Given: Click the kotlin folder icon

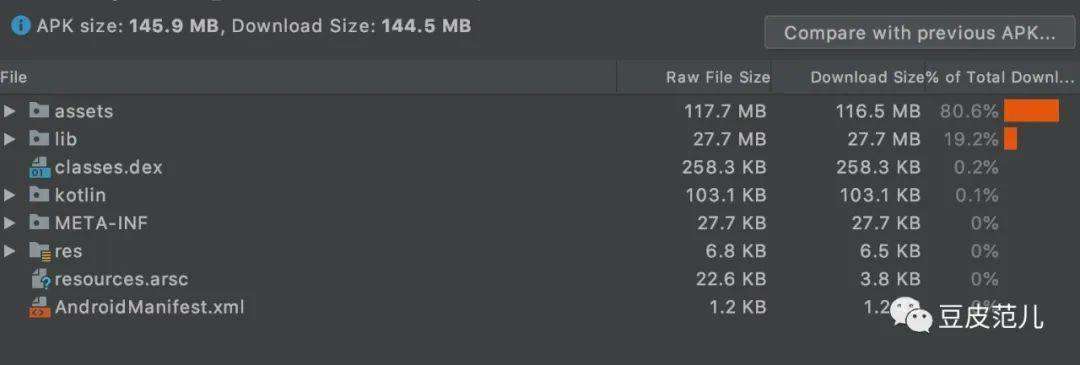Looking at the screenshot, I should point(39,195).
